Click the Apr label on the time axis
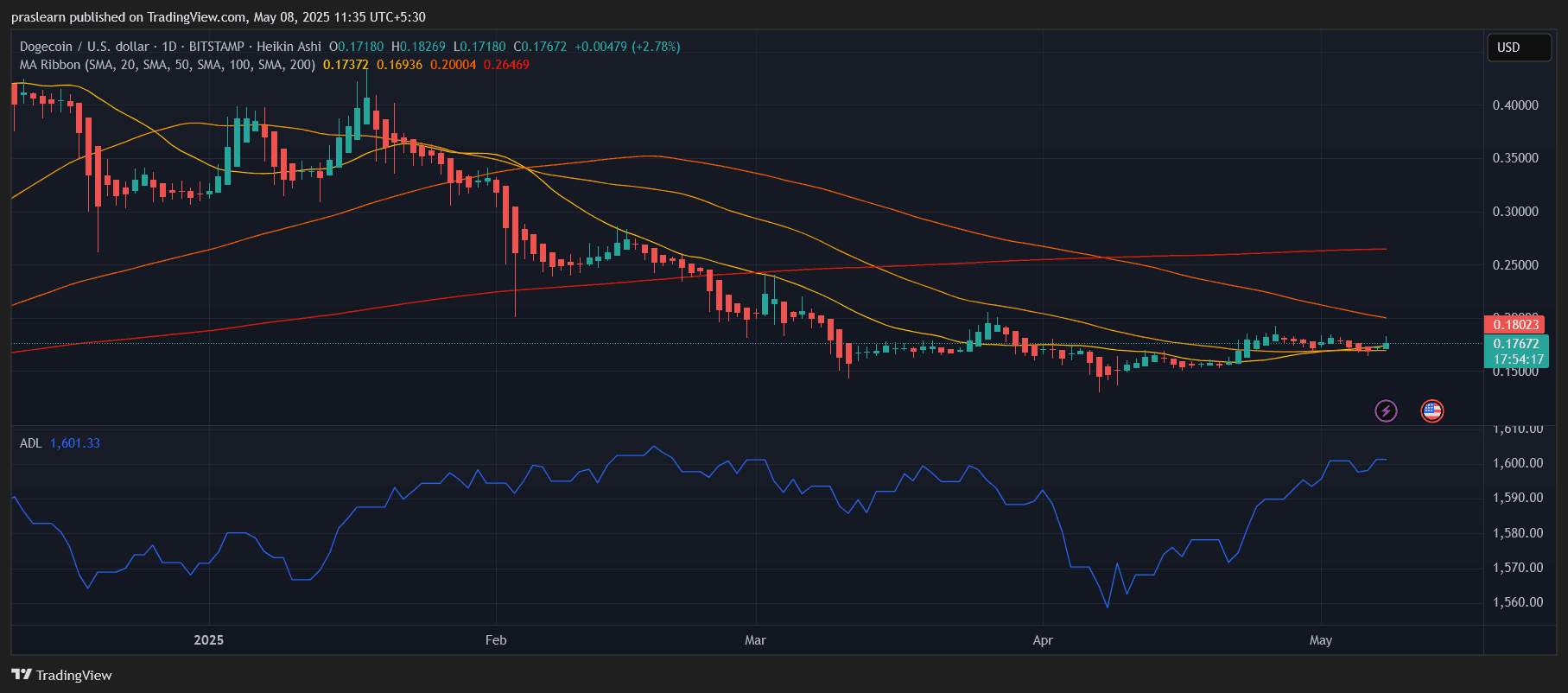Image resolution: width=1568 pixels, height=693 pixels. pos(1043,640)
